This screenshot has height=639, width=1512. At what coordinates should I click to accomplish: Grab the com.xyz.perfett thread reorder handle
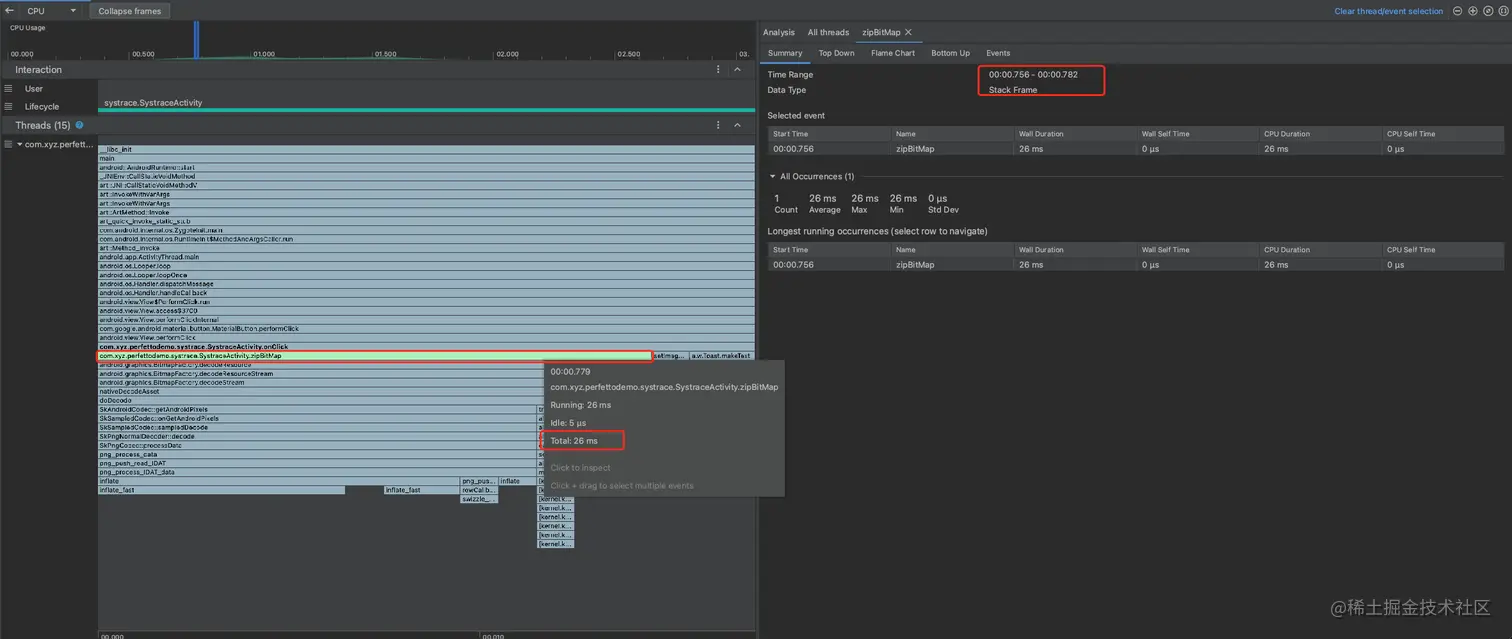point(8,144)
